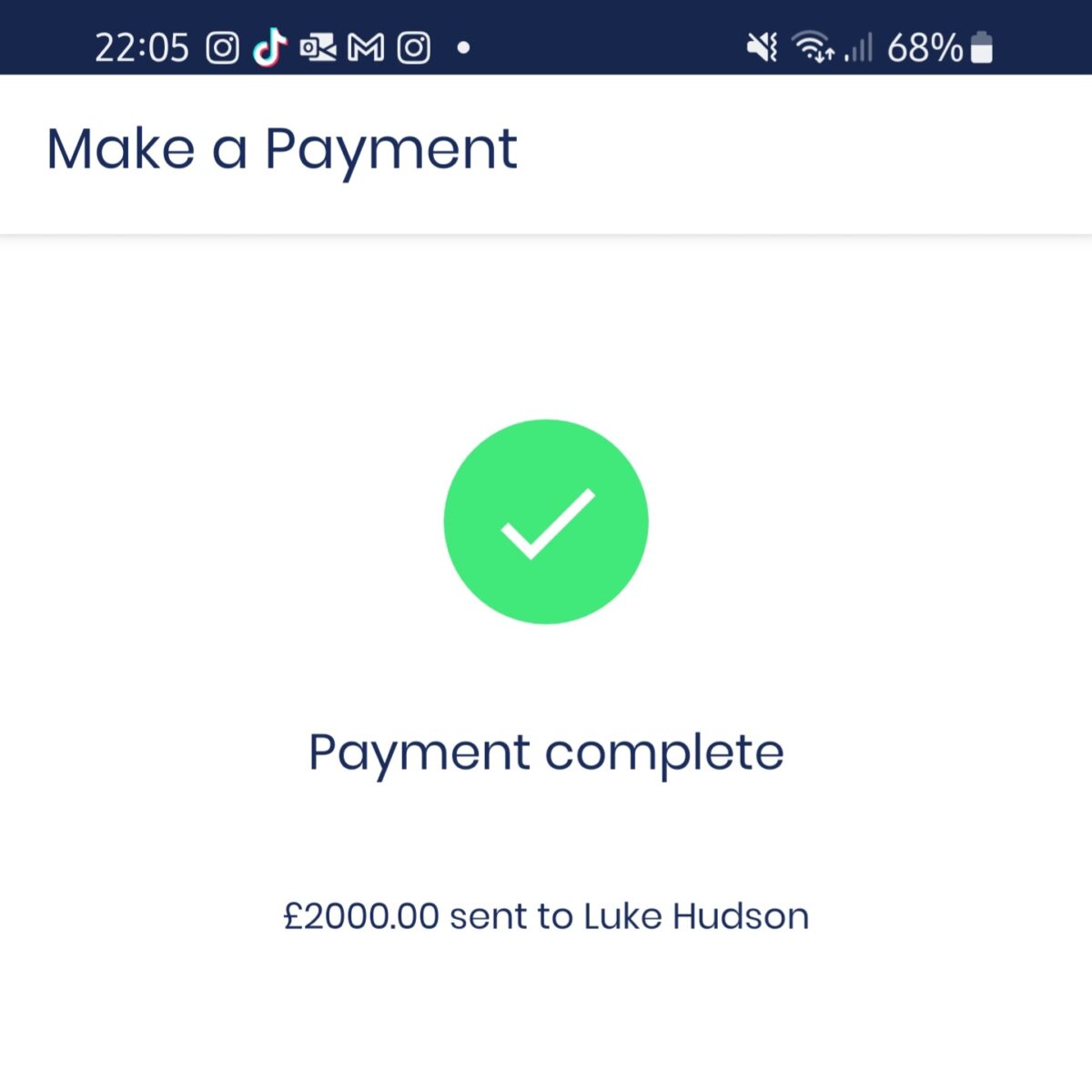This screenshot has width=1092, height=1092.
Task: Tap the white checkmark inside the circle
Action: [x=548, y=524]
